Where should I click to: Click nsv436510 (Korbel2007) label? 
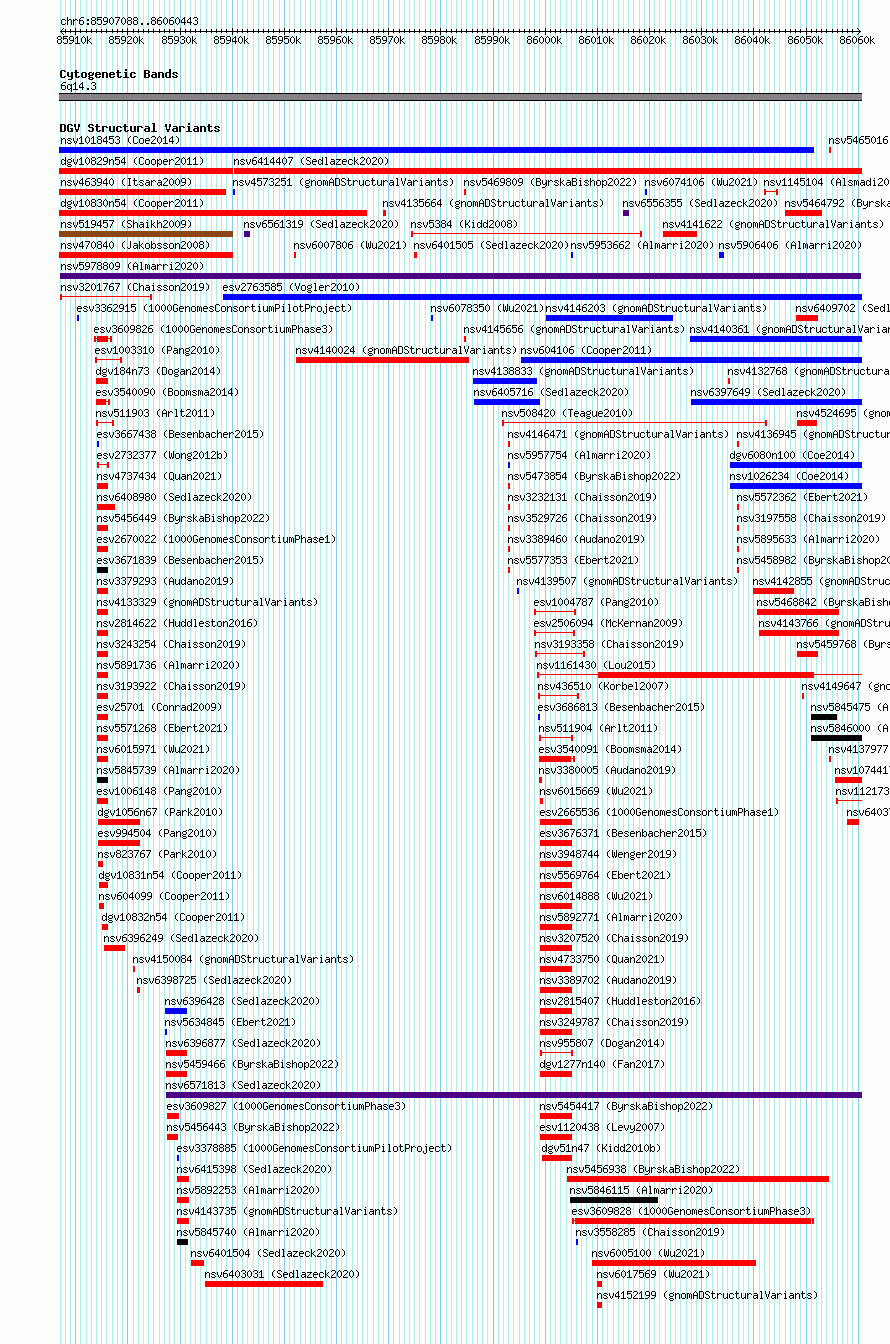pyautogui.click(x=603, y=686)
